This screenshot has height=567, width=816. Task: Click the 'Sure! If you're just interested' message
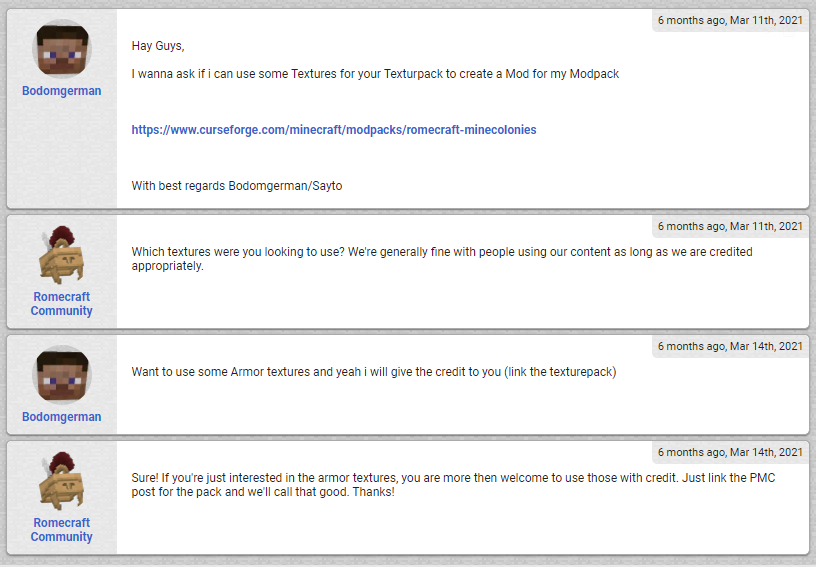coord(400,478)
